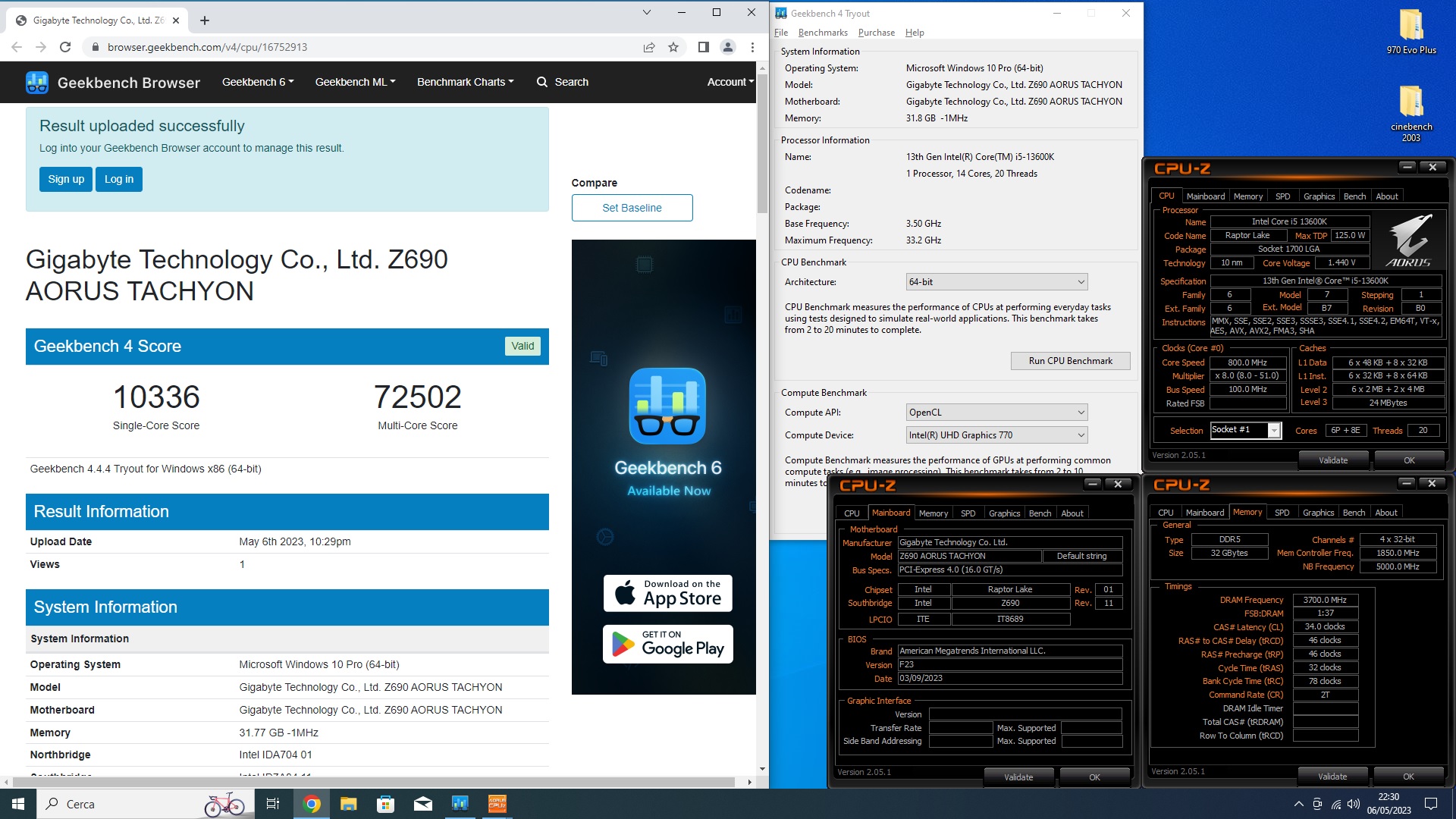The image size is (1456, 819).
Task: Open Purchase menu in Geekbench 4
Action: (876, 33)
